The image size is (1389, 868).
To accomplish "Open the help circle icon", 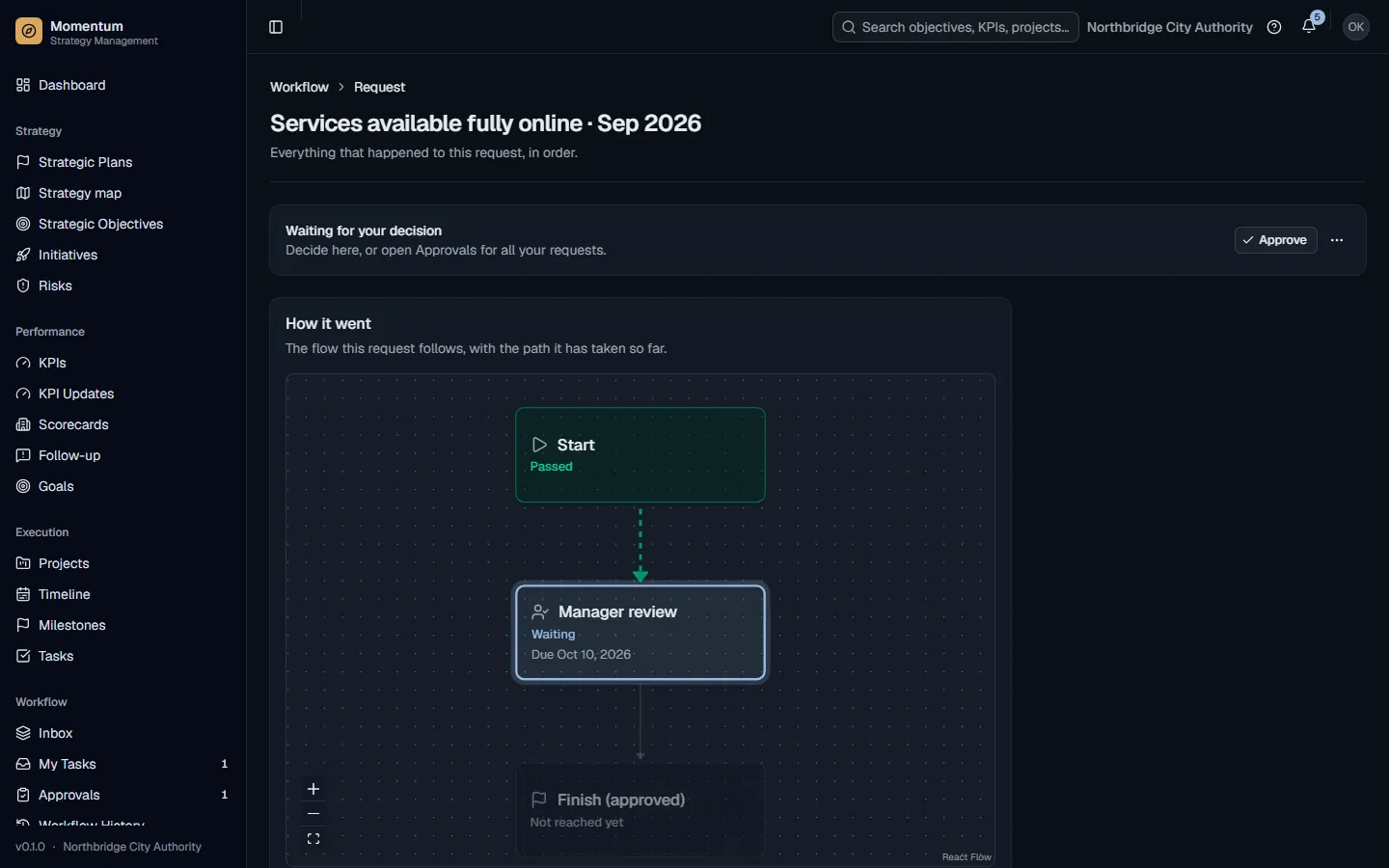I will click(1274, 27).
